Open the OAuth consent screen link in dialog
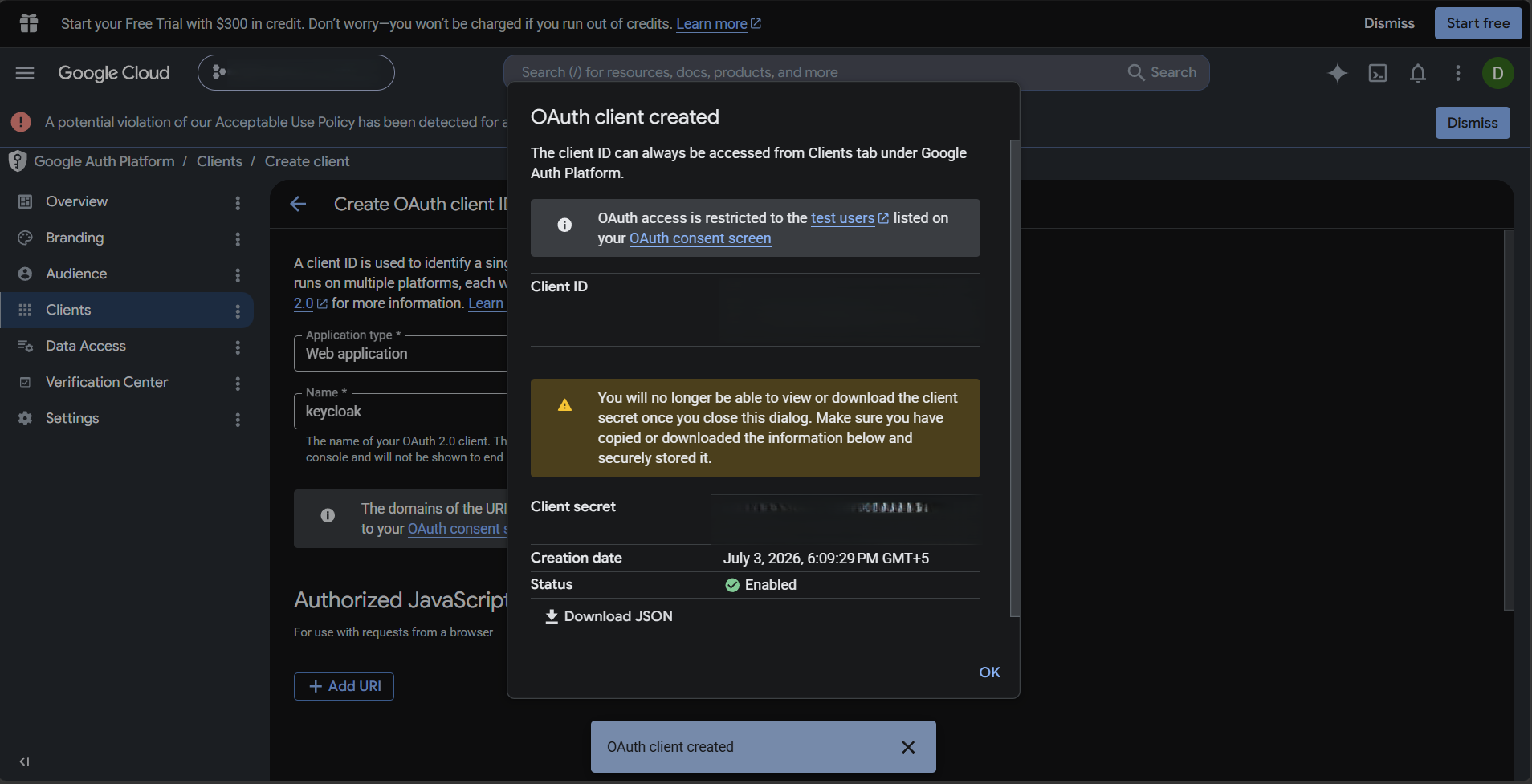The width and height of the screenshot is (1532, 784). click(700, 238)
